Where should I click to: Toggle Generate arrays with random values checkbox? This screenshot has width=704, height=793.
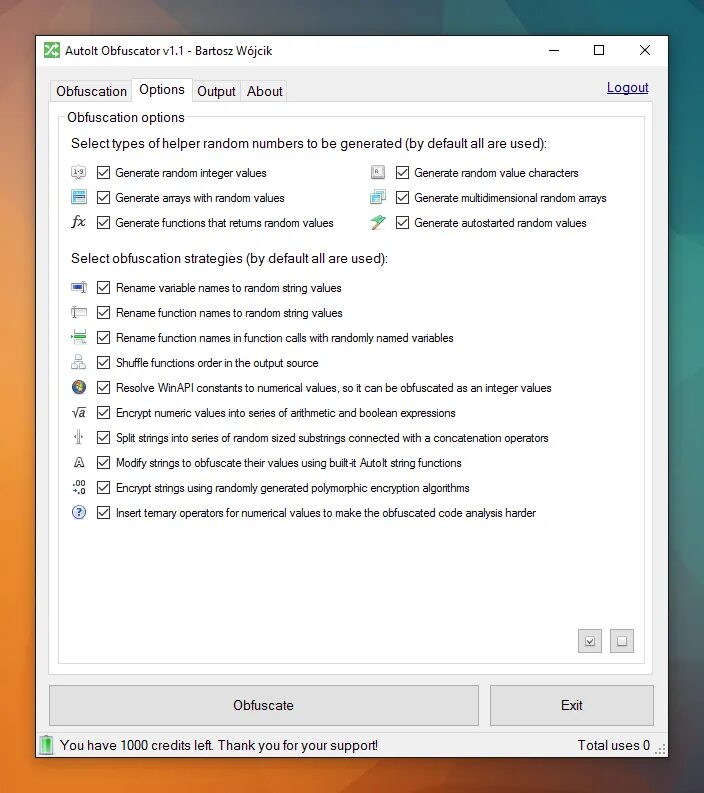point(103,197)
